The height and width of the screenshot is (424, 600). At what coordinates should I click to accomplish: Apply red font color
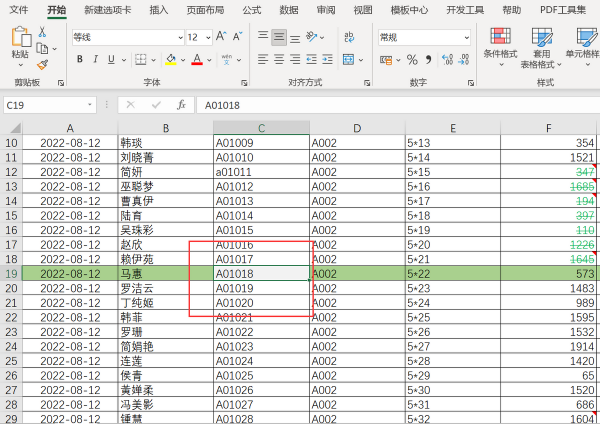(197, 59)
